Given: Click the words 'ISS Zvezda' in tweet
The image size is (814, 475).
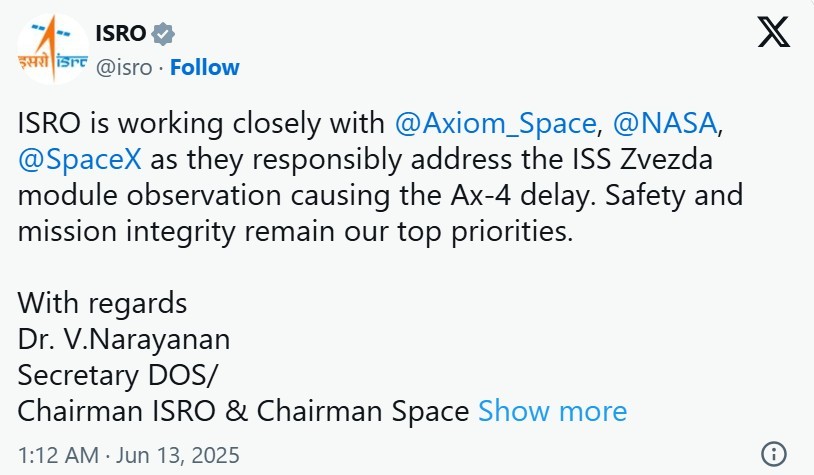Looking at the screenshot, I should coord(642,159).
